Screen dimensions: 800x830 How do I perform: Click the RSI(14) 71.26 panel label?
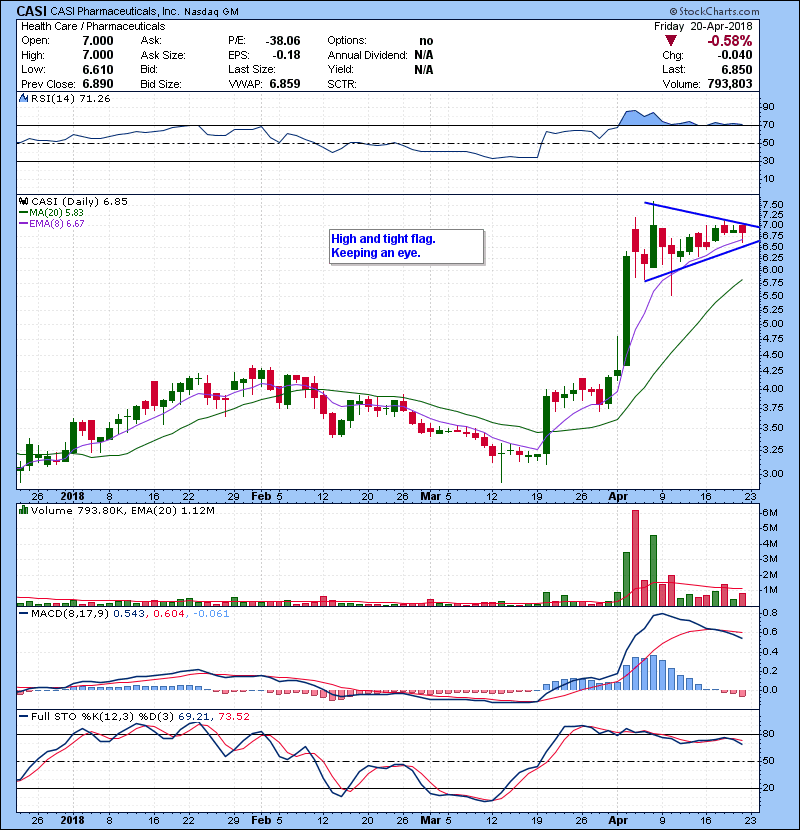tap(70, 98)
